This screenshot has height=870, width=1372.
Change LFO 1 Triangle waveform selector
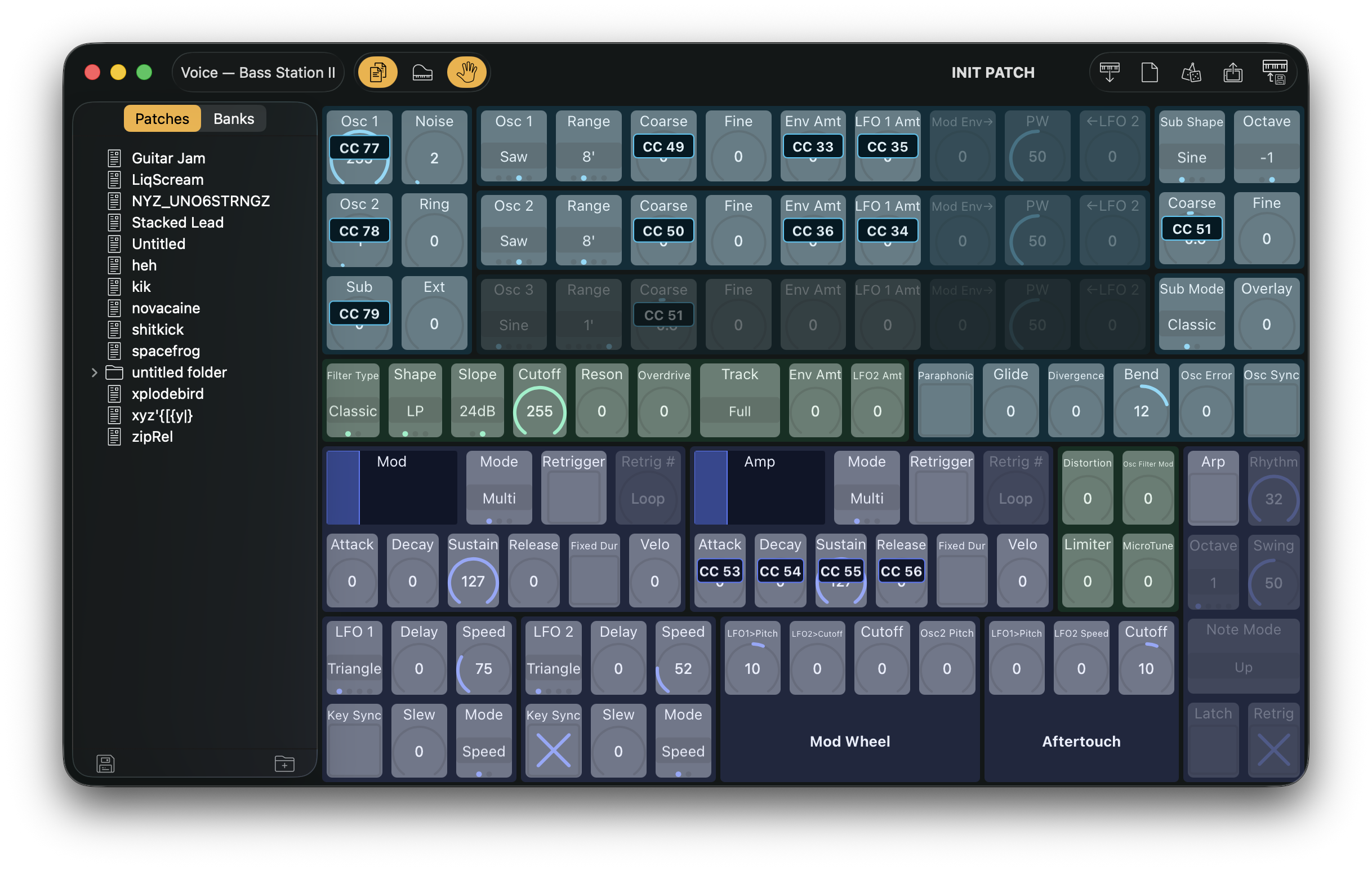[x=354, y=668]
